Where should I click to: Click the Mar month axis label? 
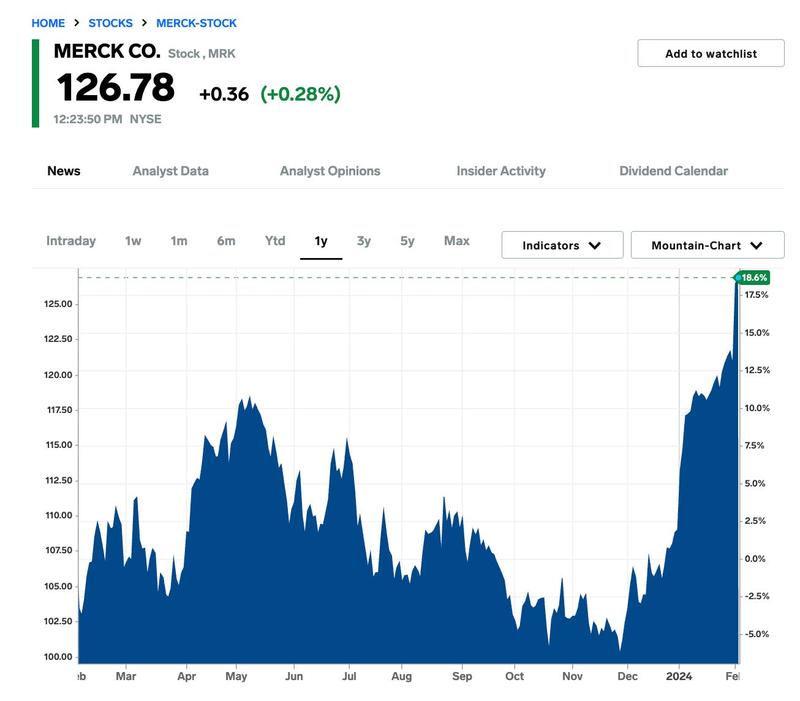click(x=126, y=676)
